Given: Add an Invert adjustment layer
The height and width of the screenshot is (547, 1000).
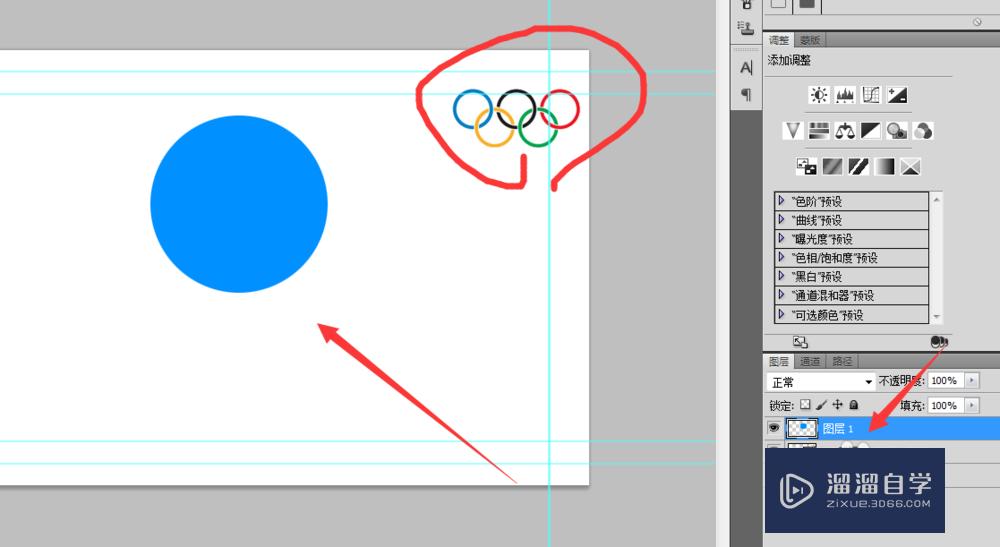Looking at the screenshot, I should click(806, 166).
